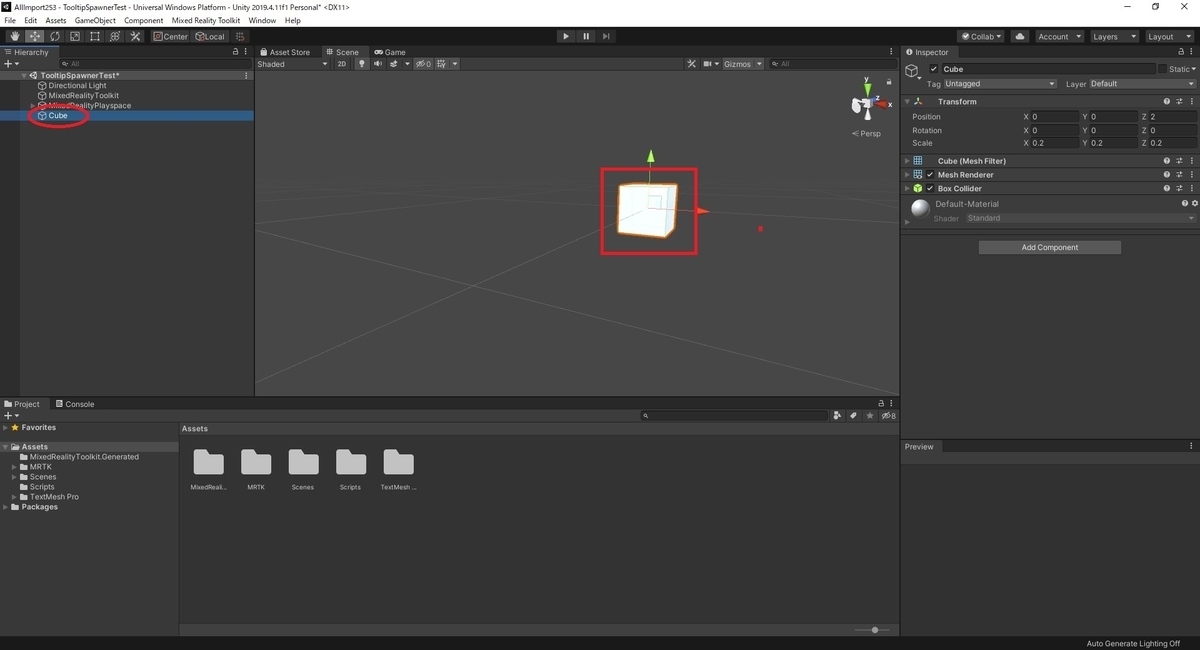Select the Scale tool in the toolbar

tap(75, 36)
